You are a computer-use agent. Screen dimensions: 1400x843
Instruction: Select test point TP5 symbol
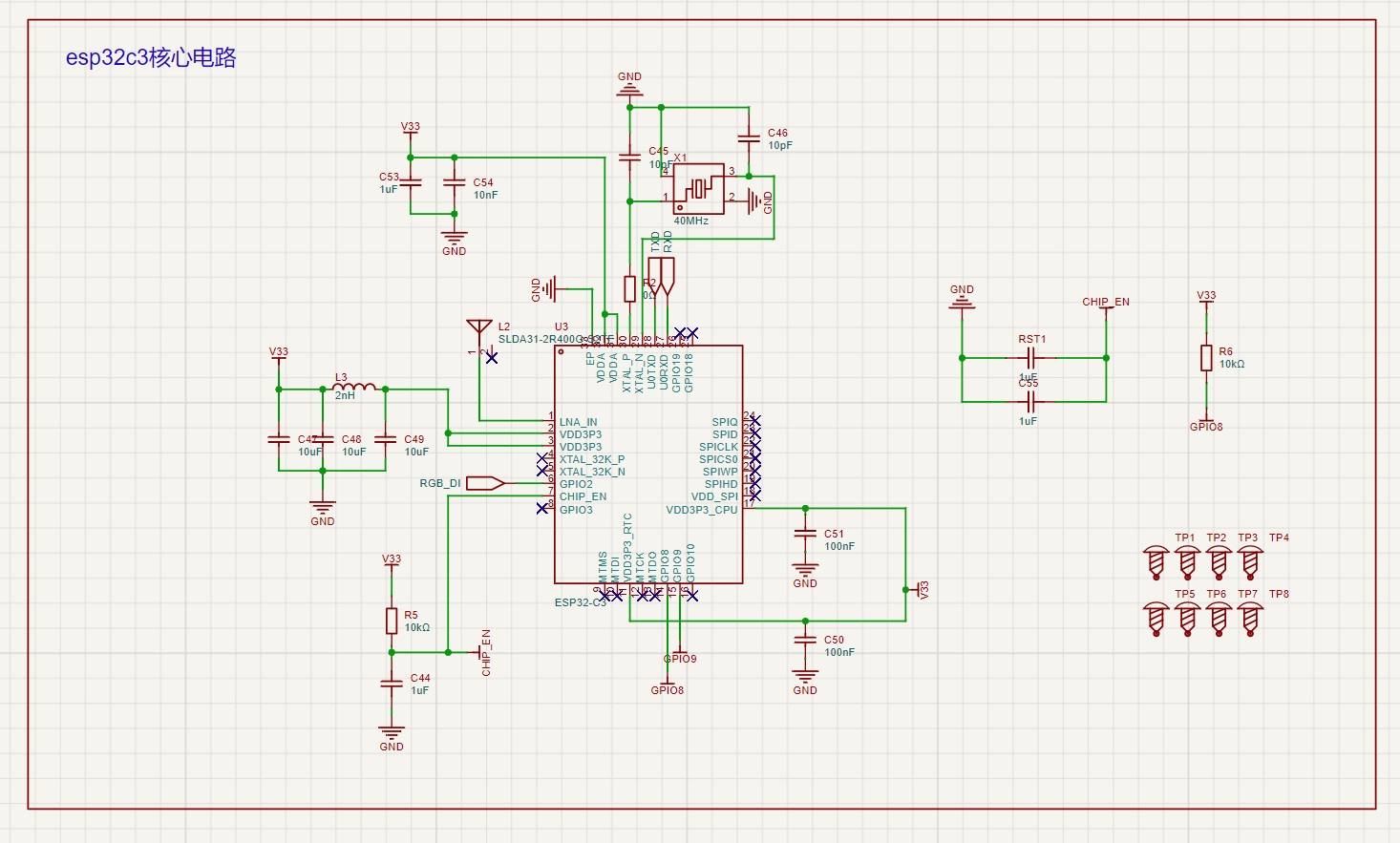point(1156,619)
